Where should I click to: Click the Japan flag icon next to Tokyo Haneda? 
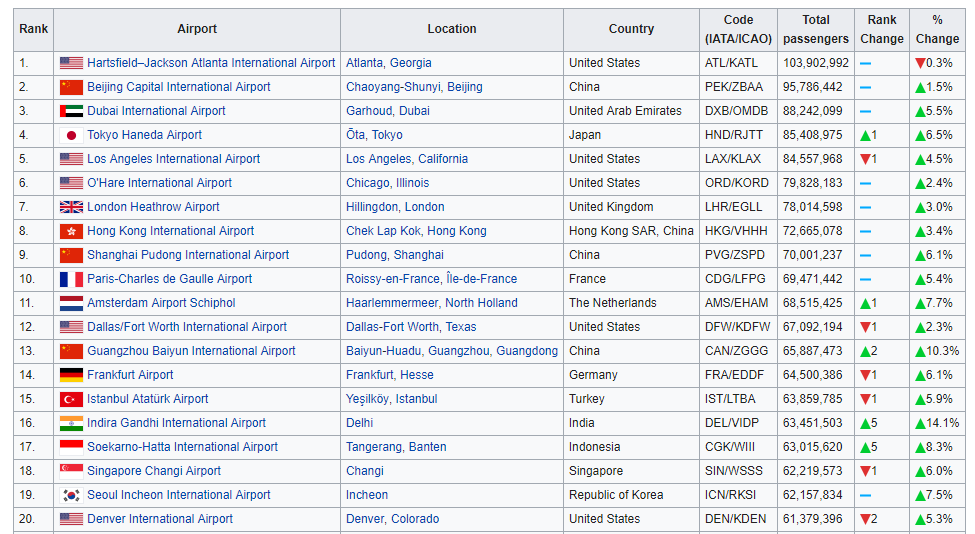71,135
